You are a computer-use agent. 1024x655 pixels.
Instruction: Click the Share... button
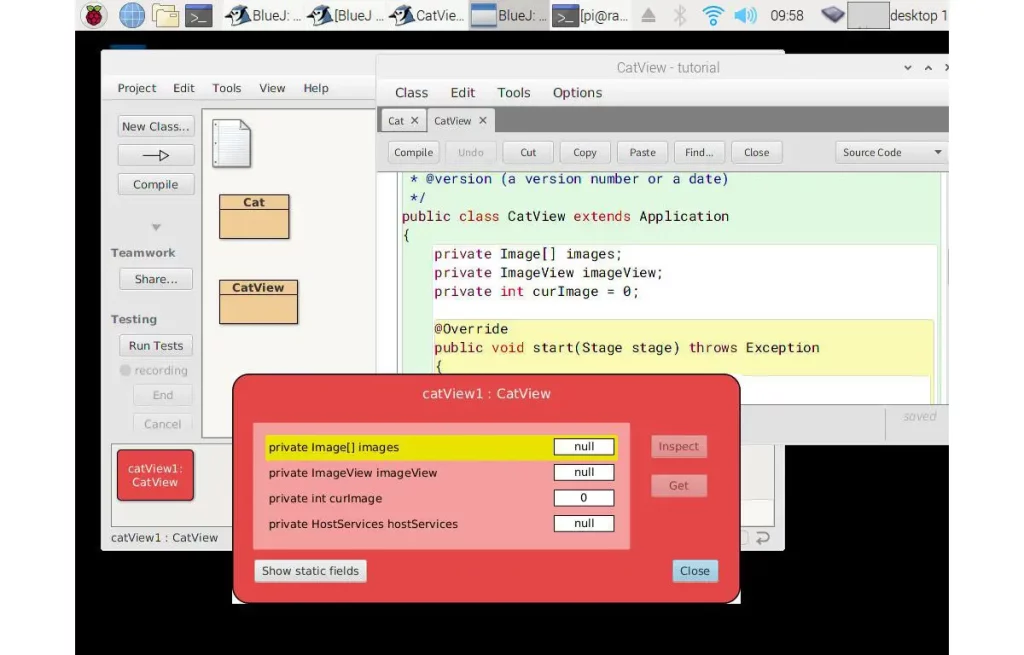[x=156, y=279]
